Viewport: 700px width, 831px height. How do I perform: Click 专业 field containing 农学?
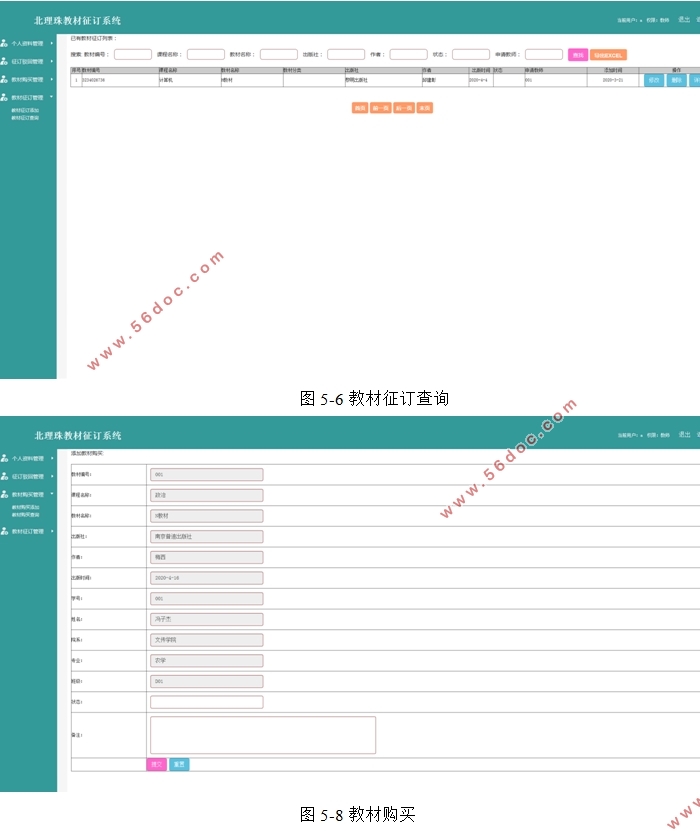click(207, 660)
